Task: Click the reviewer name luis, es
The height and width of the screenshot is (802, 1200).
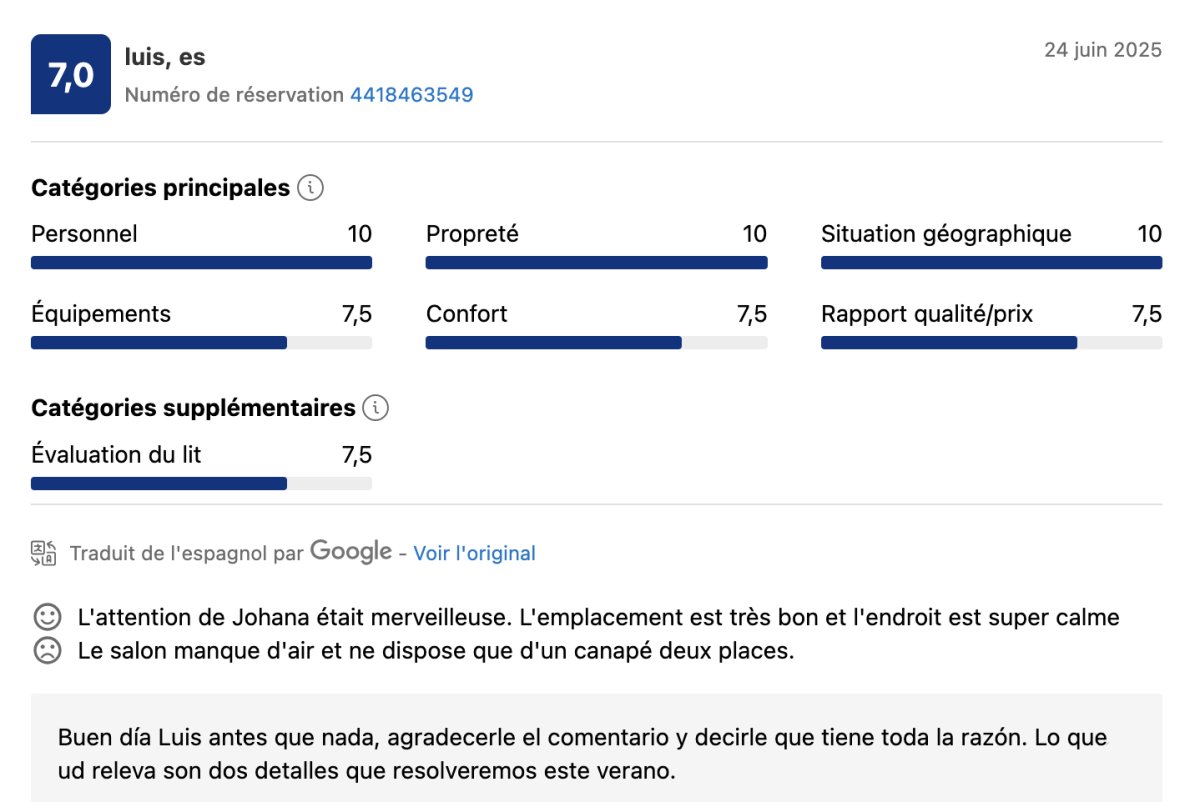Action: point(165,57)
